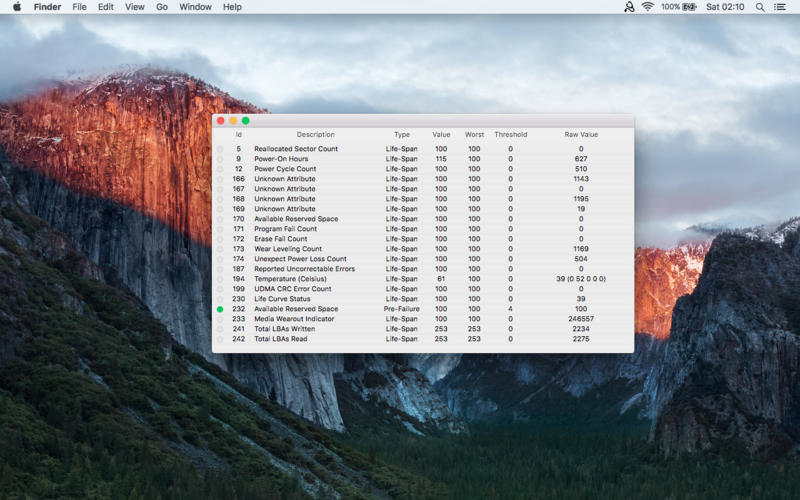The height and width of the screenshot is (500, 800).
Task: Click the menu bar icon left of Wi-Fi
Action: point(630,7)
